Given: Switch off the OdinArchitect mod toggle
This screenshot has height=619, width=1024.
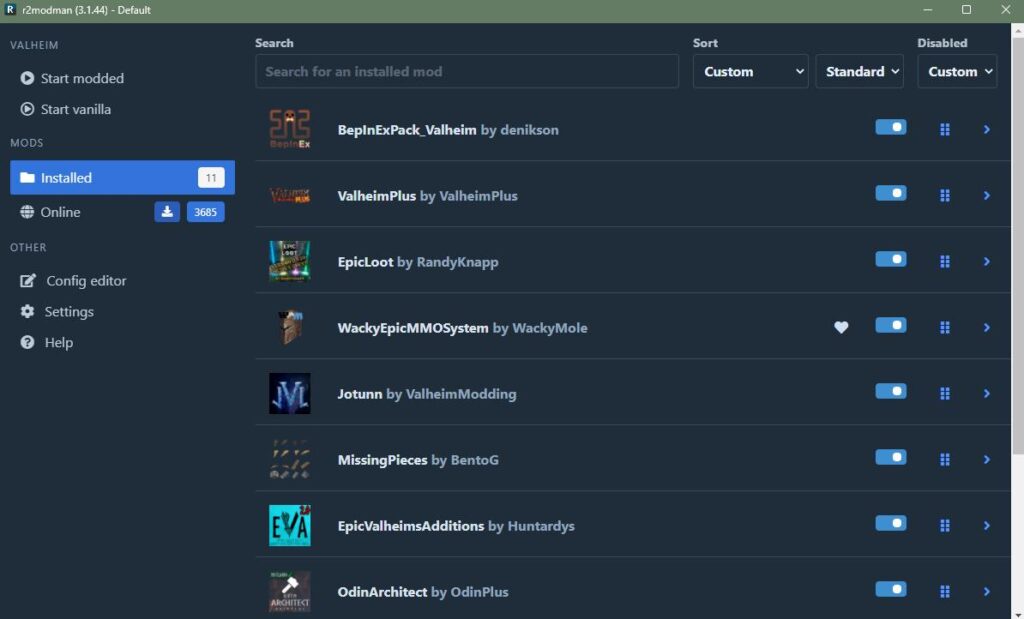Looking at the screenshot, I should click(890, 590).
